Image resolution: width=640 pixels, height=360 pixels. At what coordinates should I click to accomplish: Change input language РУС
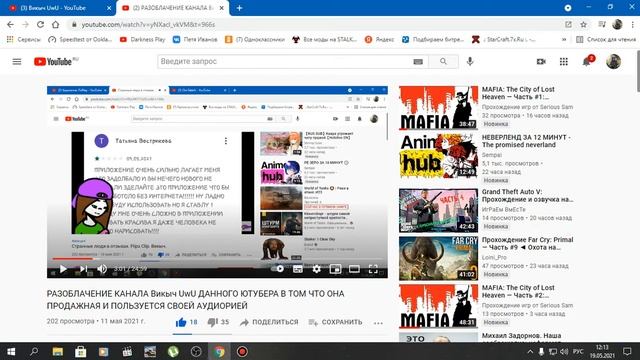coord(578,351)
